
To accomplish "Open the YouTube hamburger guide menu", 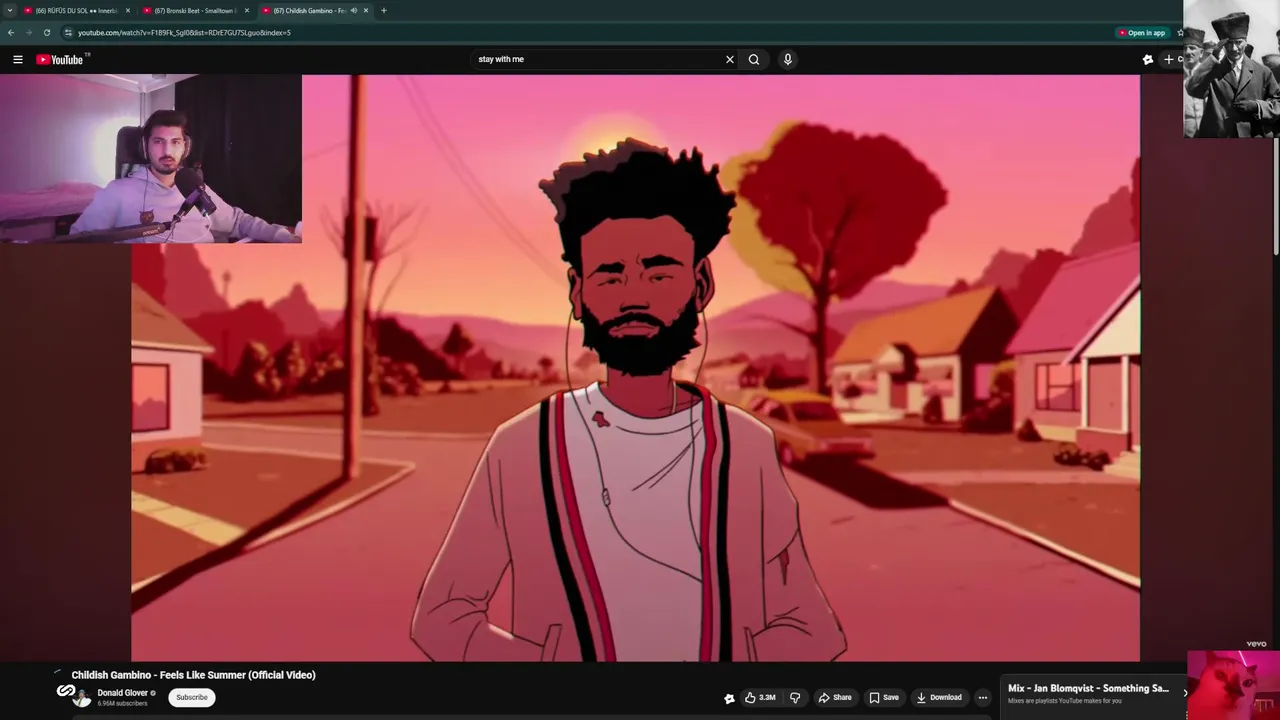I will pos(18,59).
